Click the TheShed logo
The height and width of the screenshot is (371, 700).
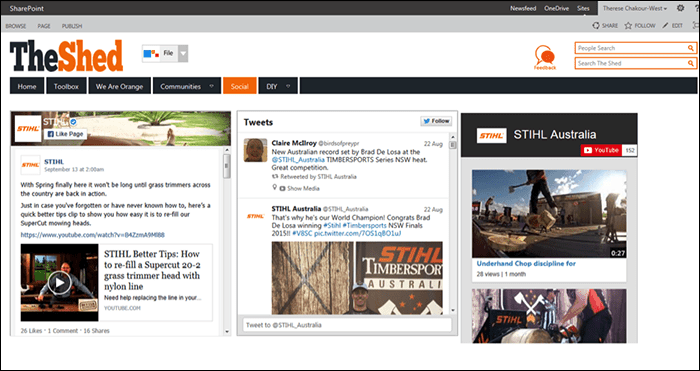pos(66,56)
